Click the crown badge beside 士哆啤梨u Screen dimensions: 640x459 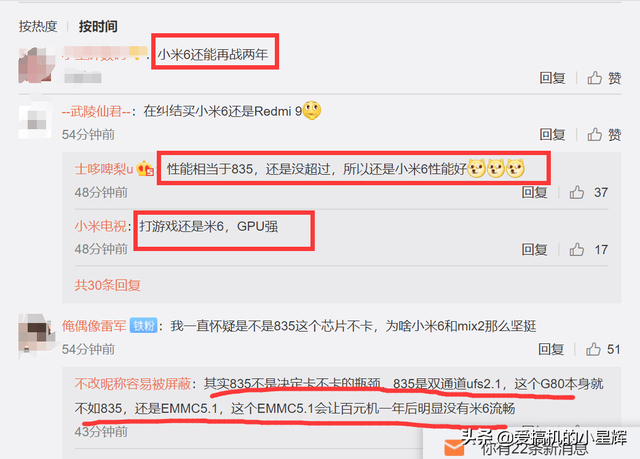pos(145,169)
